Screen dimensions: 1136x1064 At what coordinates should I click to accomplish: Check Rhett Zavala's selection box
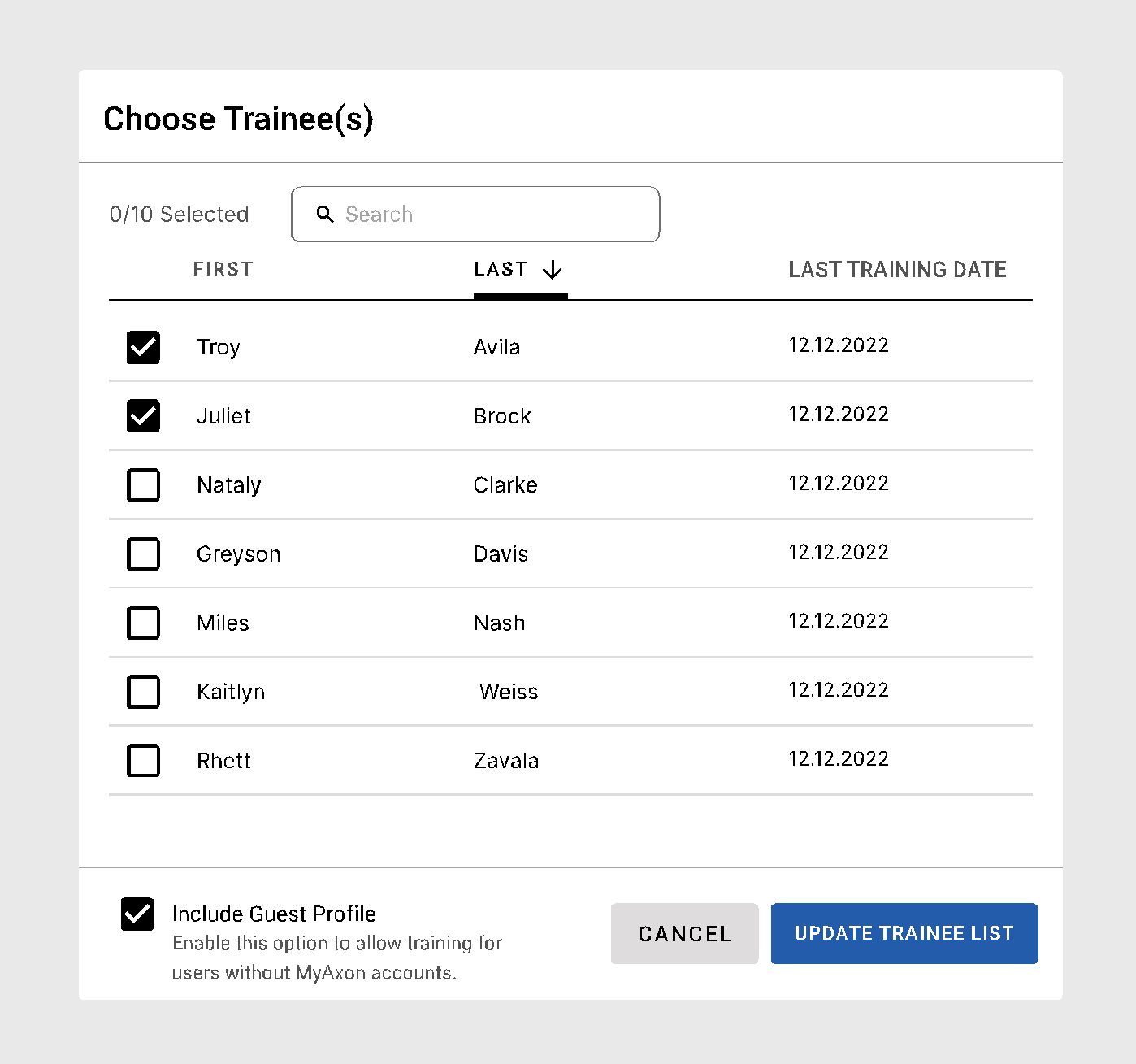point(143,761)
